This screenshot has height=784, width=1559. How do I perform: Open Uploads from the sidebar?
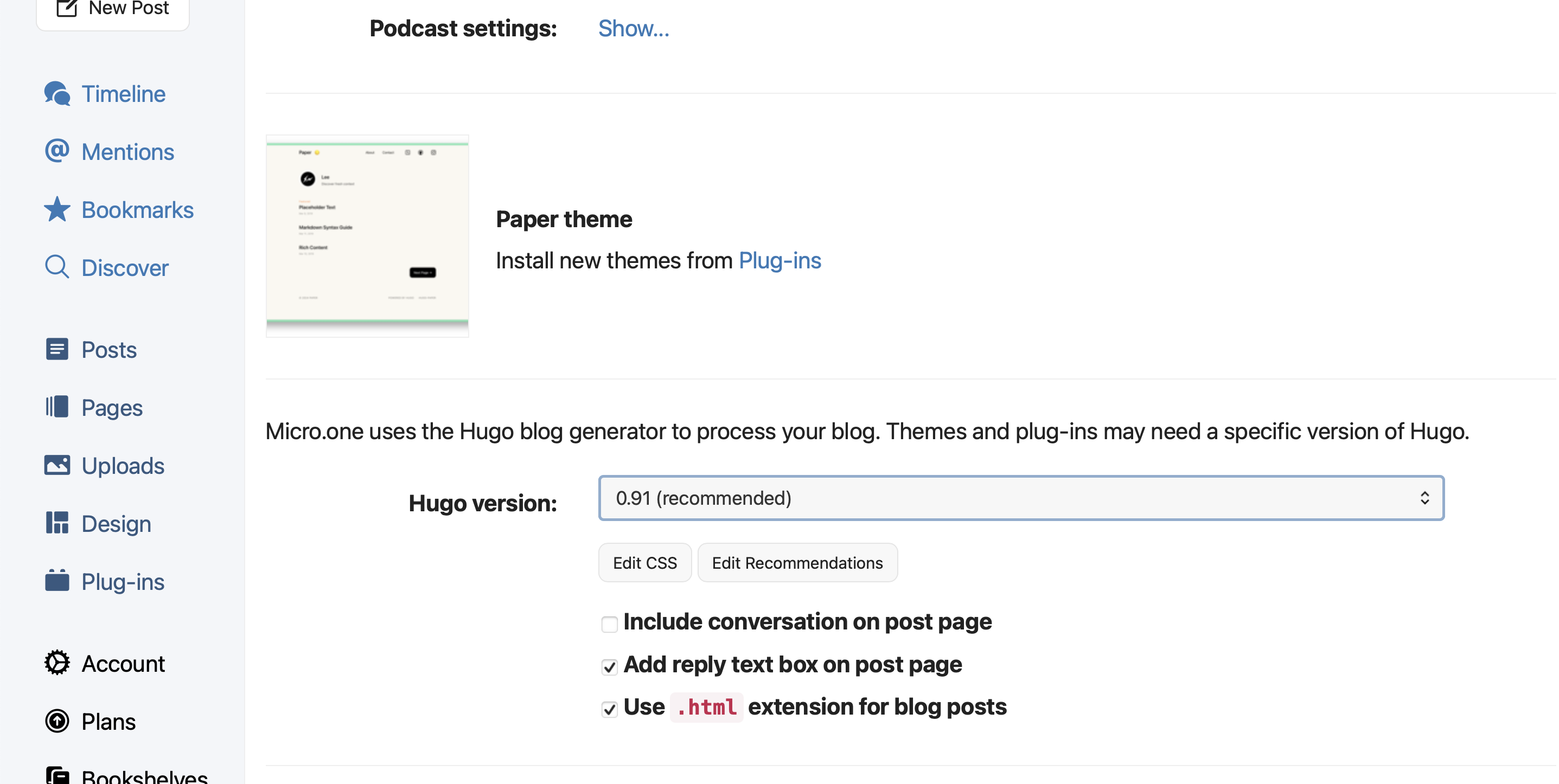123,466
